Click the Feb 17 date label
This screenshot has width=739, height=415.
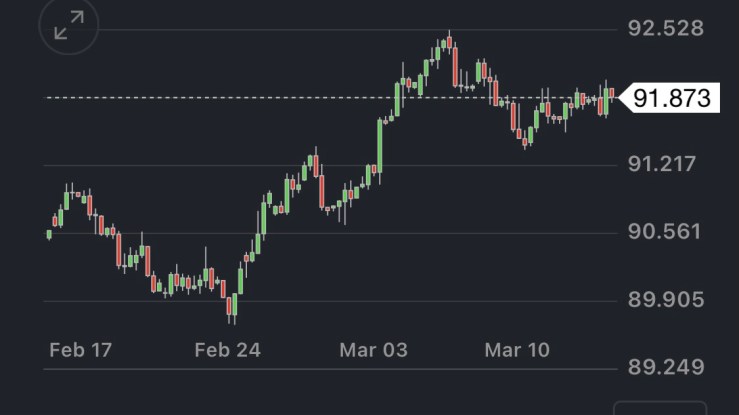80,350
